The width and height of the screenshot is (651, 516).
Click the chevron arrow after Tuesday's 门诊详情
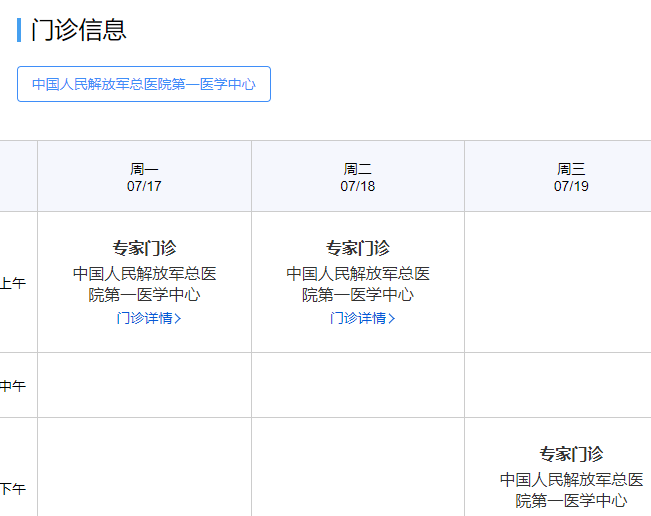[x=392, y=319]
